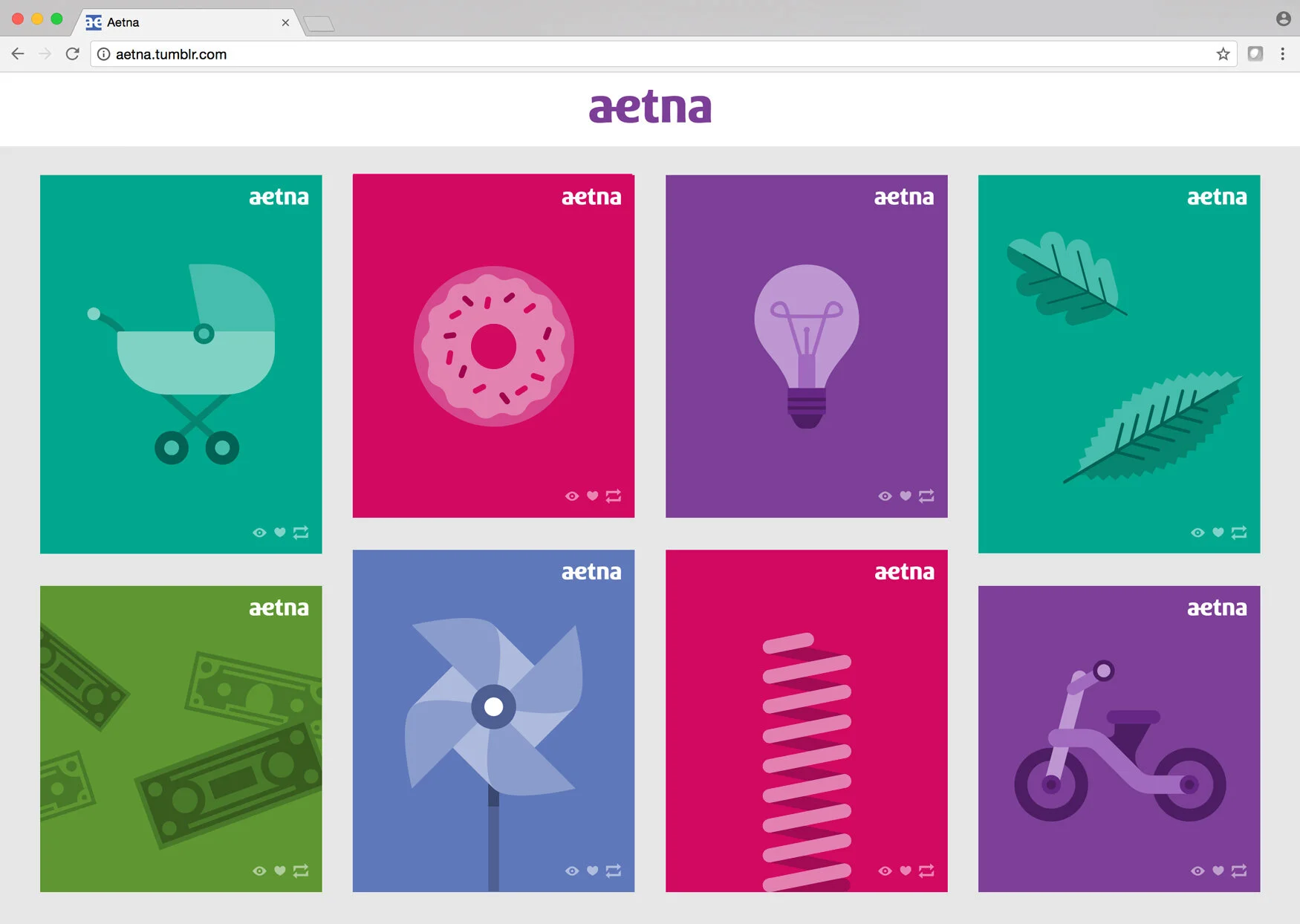Image resolution: width=1300 pixels, height=924 pixels.
Task: Select the Aetna browser tab
Action: pos(187,22)
